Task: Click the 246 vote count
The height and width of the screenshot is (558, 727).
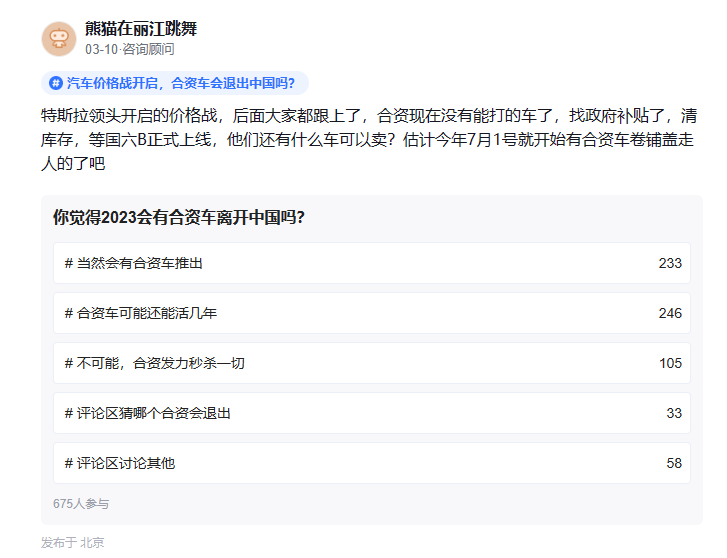Action: (x=670, y=313)
